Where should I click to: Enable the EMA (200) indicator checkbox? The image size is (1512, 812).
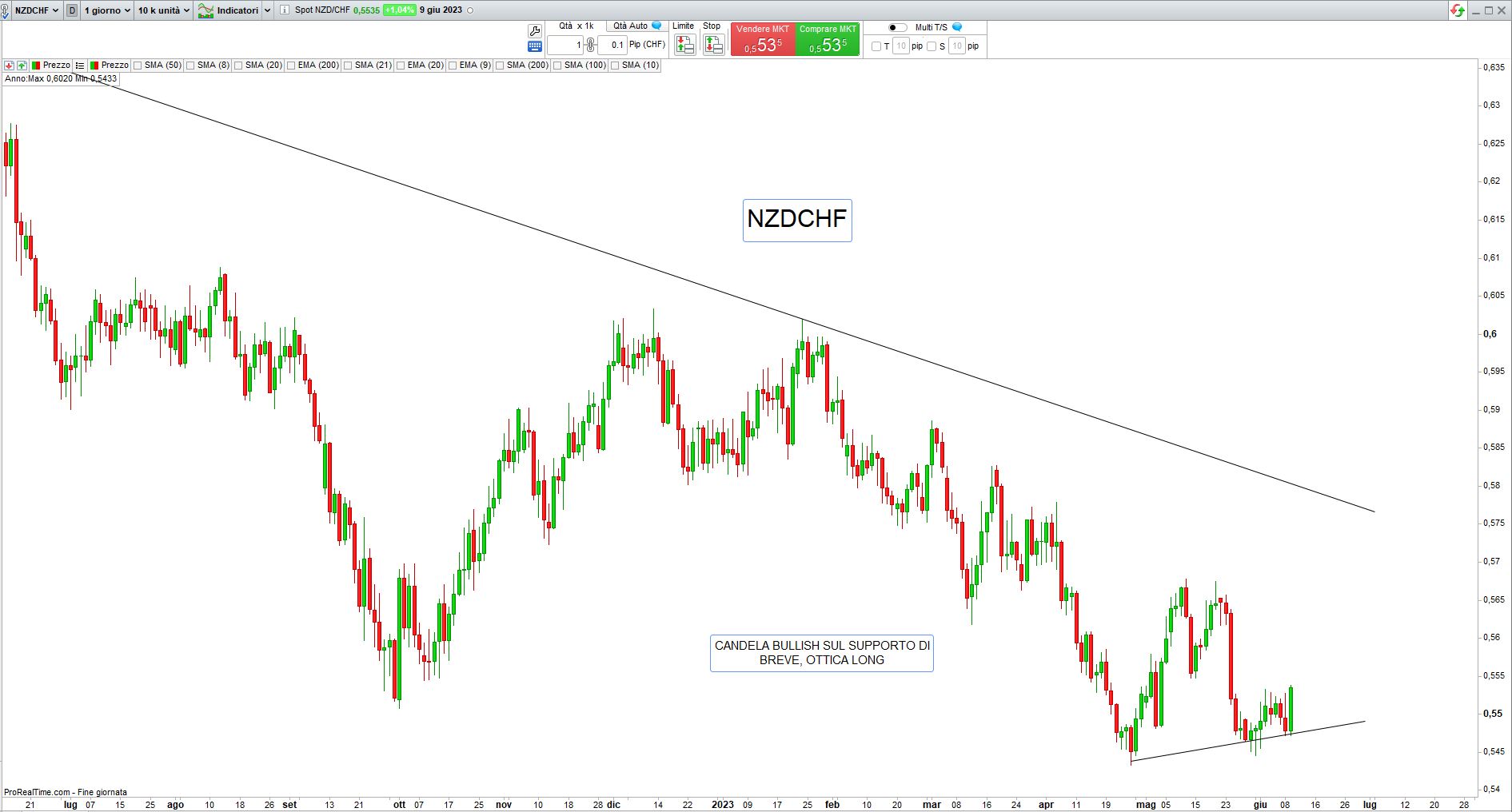[x=292, y=66]
